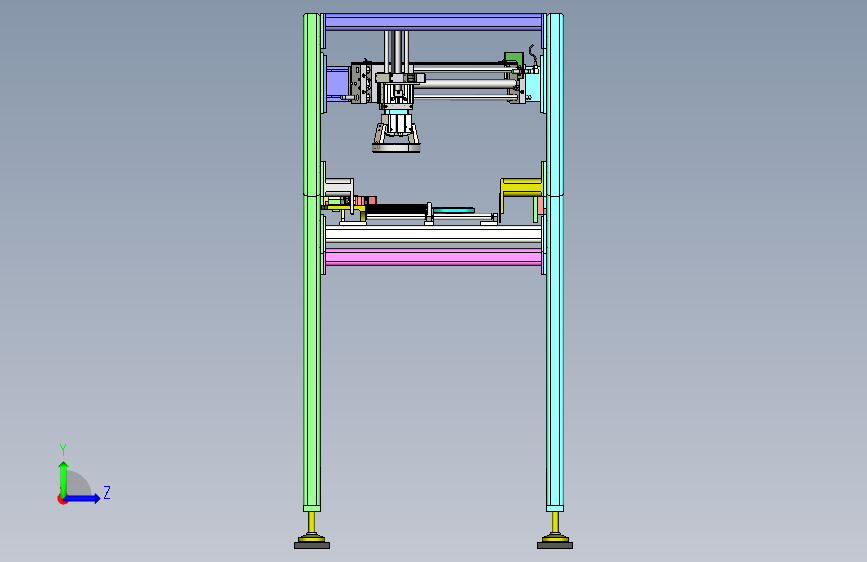Select the green left vertical column
Viewport: 867px width, 562px height.
click(x=312, y=260)
